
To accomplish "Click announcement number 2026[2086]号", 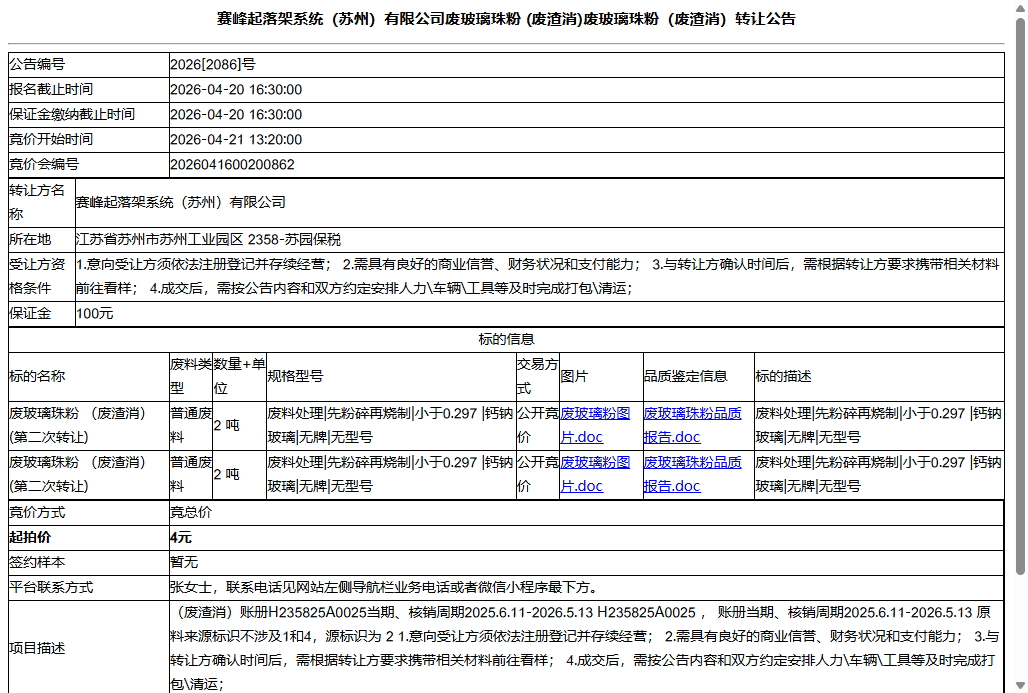I will (213, 64).
